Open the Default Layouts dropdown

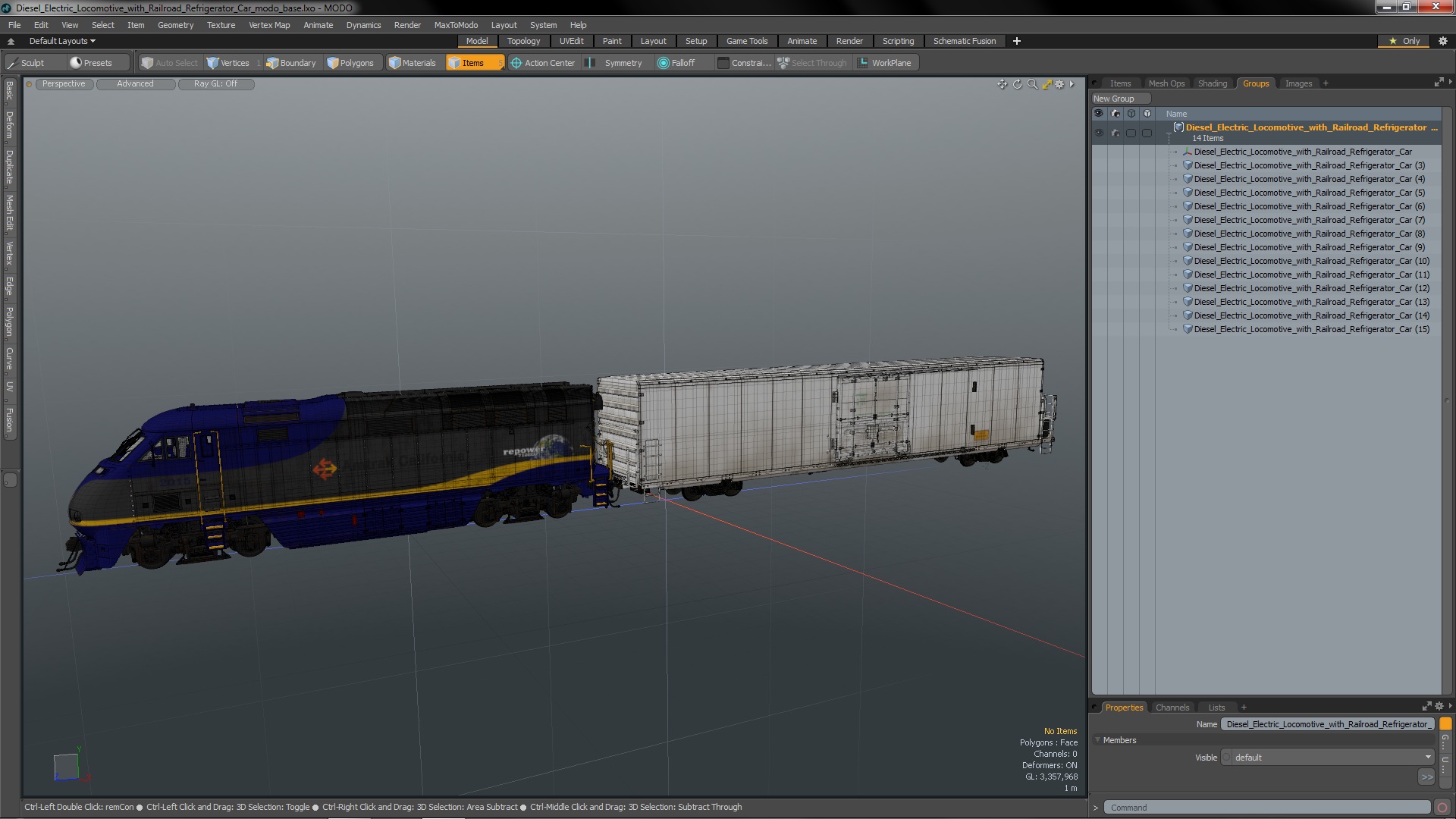click(62, 41)
